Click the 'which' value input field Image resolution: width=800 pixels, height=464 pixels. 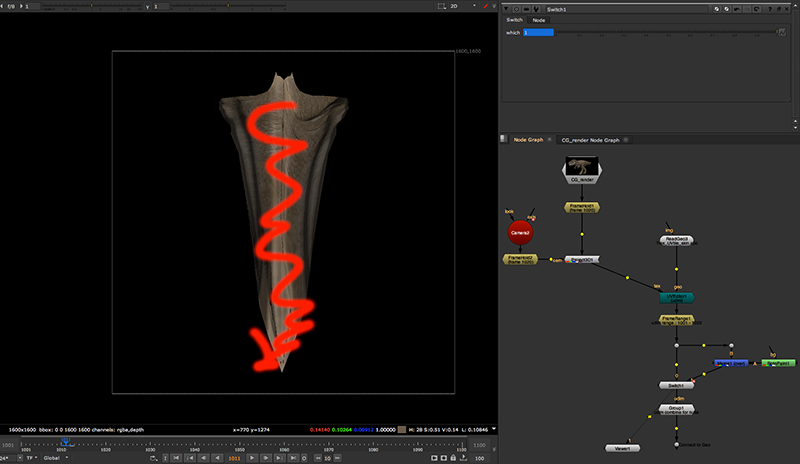538,33
